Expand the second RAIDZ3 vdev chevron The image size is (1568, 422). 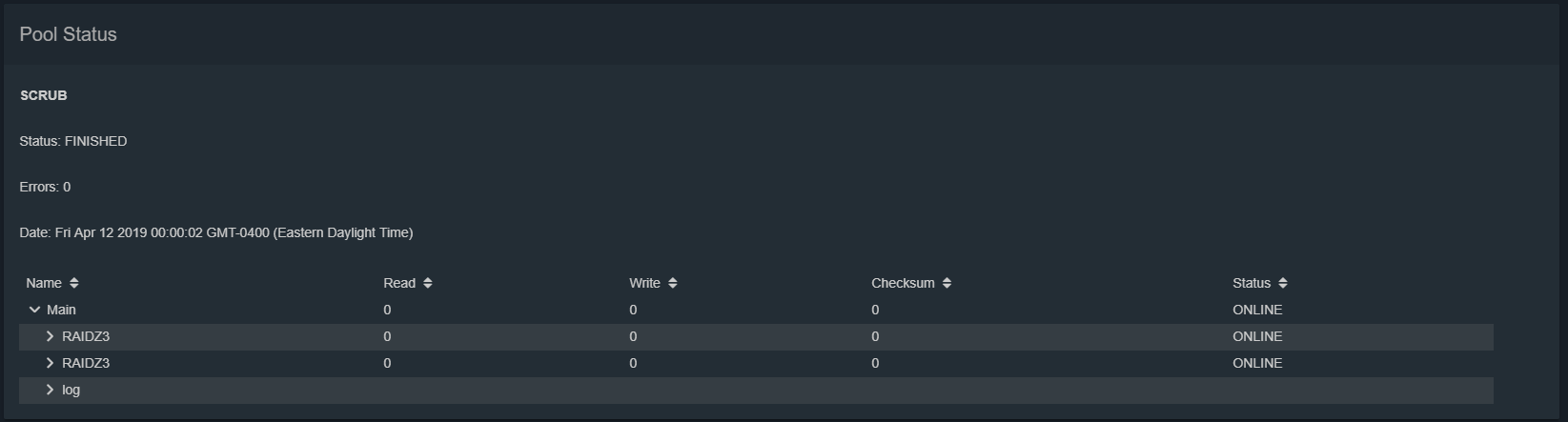tap(50, 363)
